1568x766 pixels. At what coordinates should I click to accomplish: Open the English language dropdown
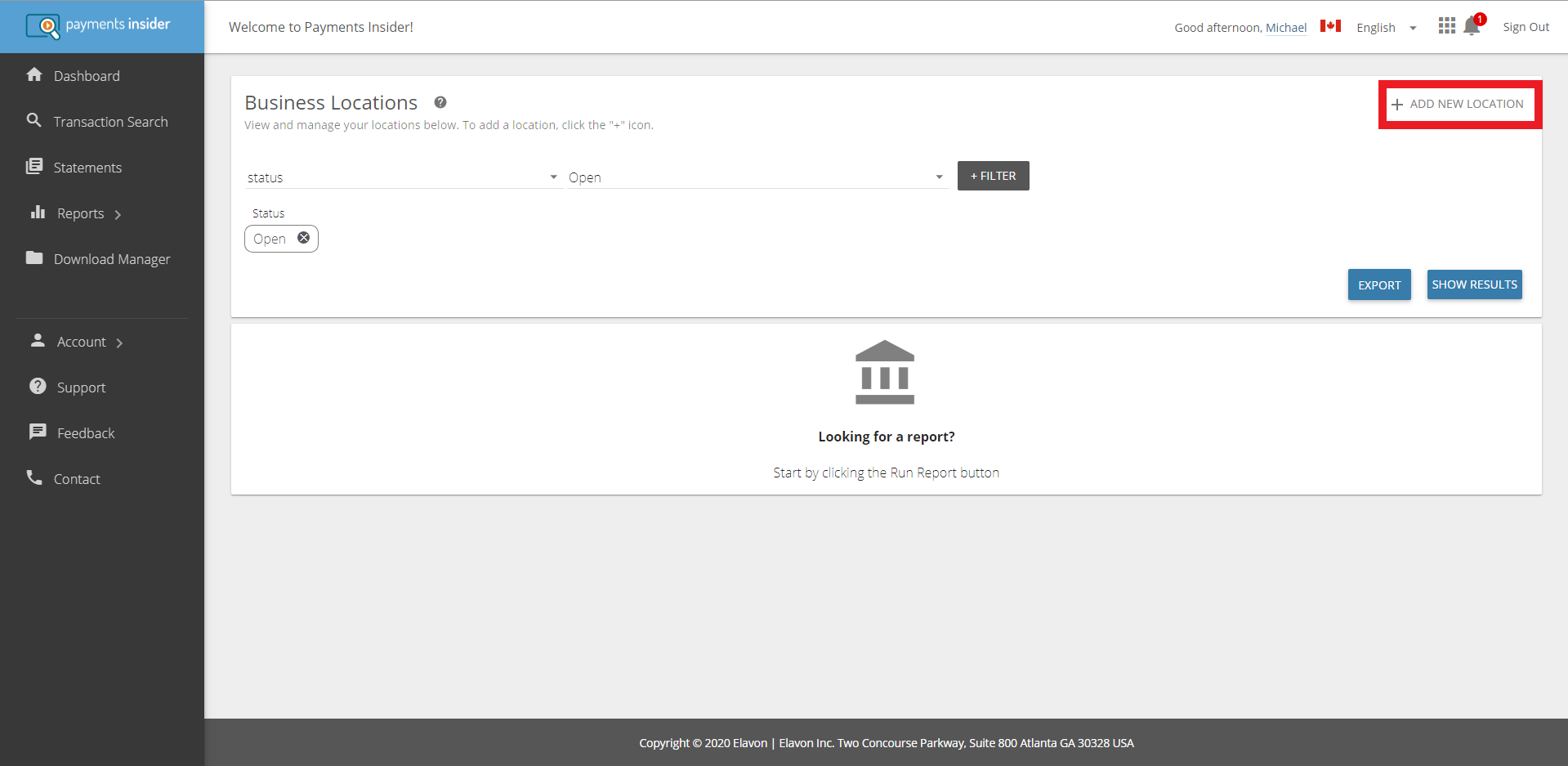(x=1387, y=28)
